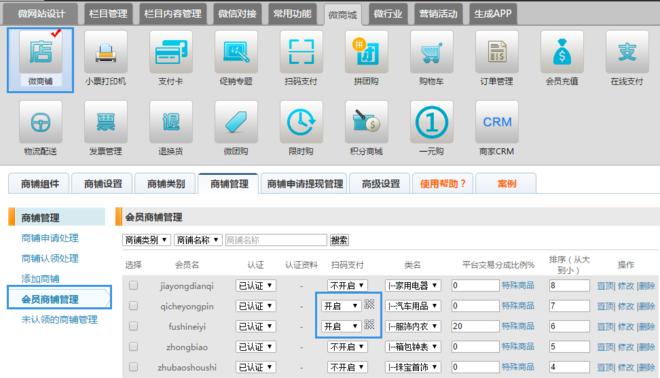Screen dimensions: 660x378
Task: Open the 扫码支付 dropdown for fushineiyi
Action: tap(341, 326)
